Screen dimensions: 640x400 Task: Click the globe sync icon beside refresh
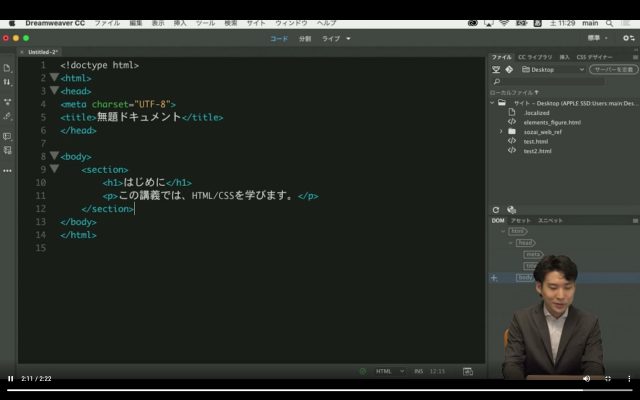511,210
